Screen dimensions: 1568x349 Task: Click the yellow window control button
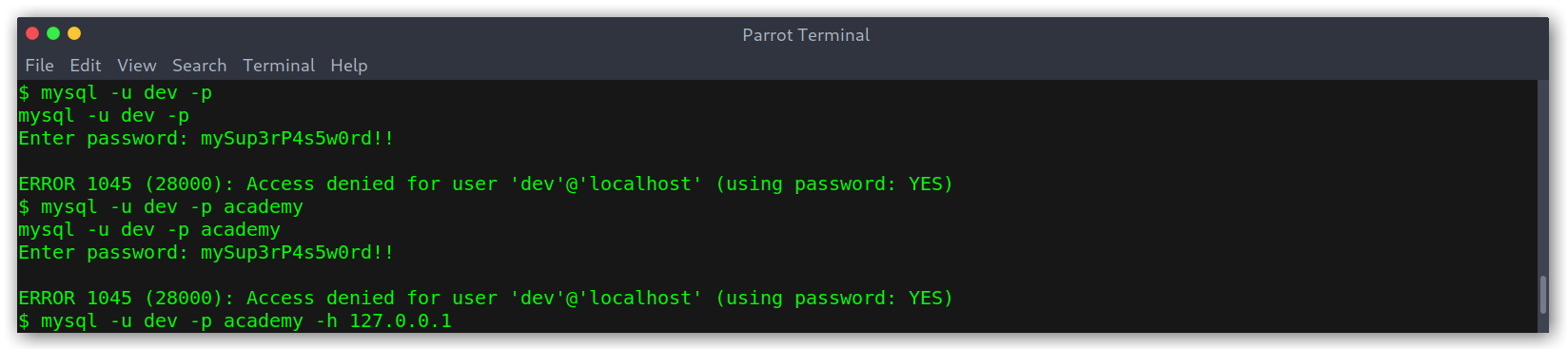point(74,33)
